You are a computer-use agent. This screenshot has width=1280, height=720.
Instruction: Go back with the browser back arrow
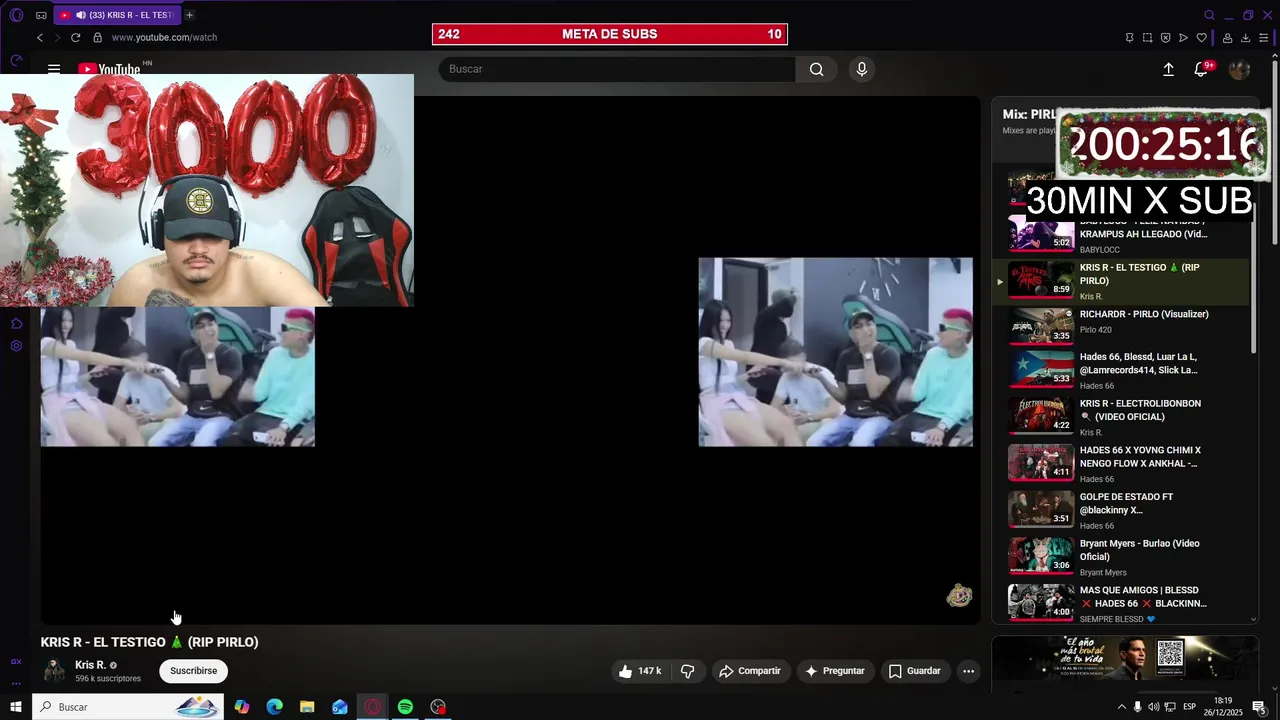40,37
